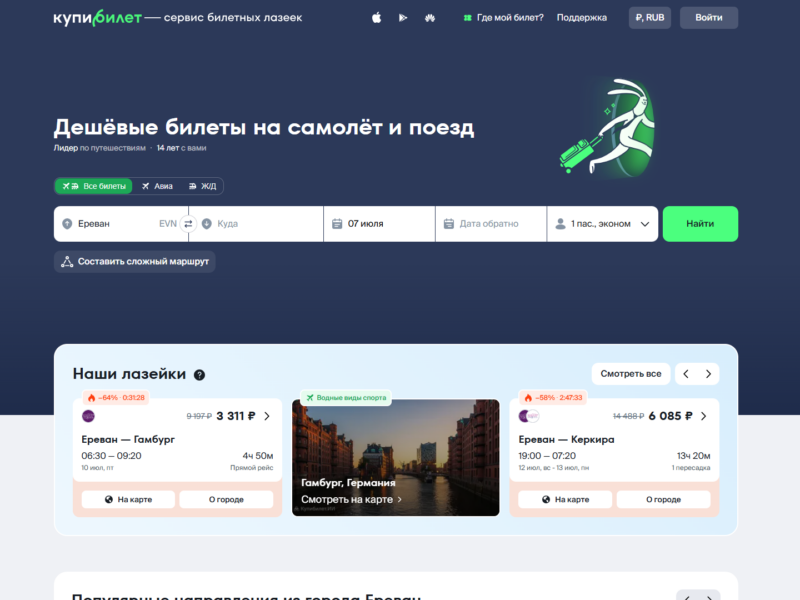Screen dimensions: 800x600
Task: Open the Apple App Store icon link
Action: 377,18
